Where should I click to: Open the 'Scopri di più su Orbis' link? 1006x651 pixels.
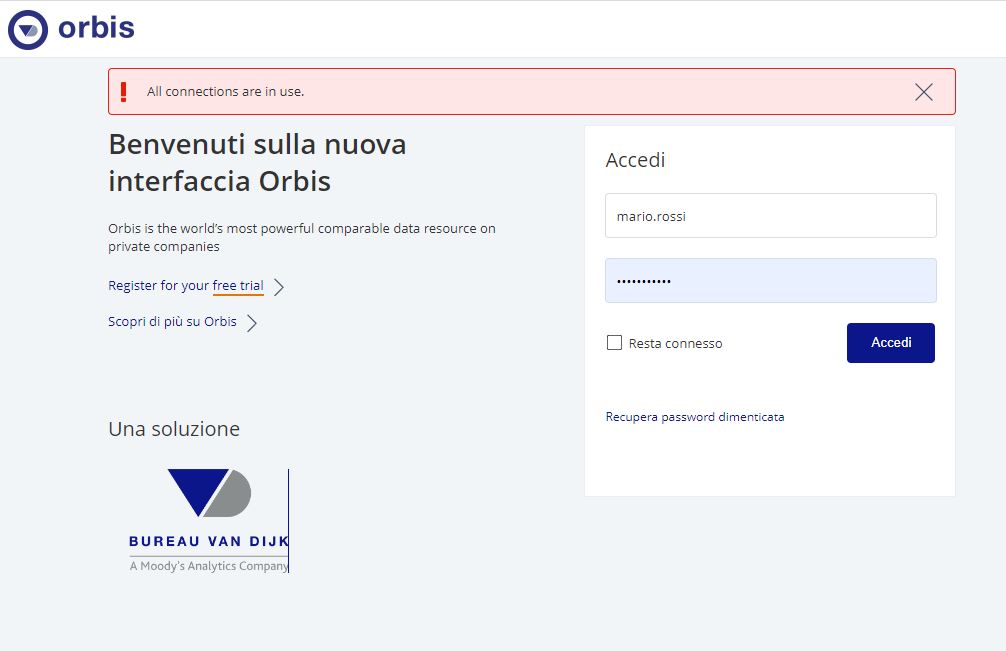(172, 322)
